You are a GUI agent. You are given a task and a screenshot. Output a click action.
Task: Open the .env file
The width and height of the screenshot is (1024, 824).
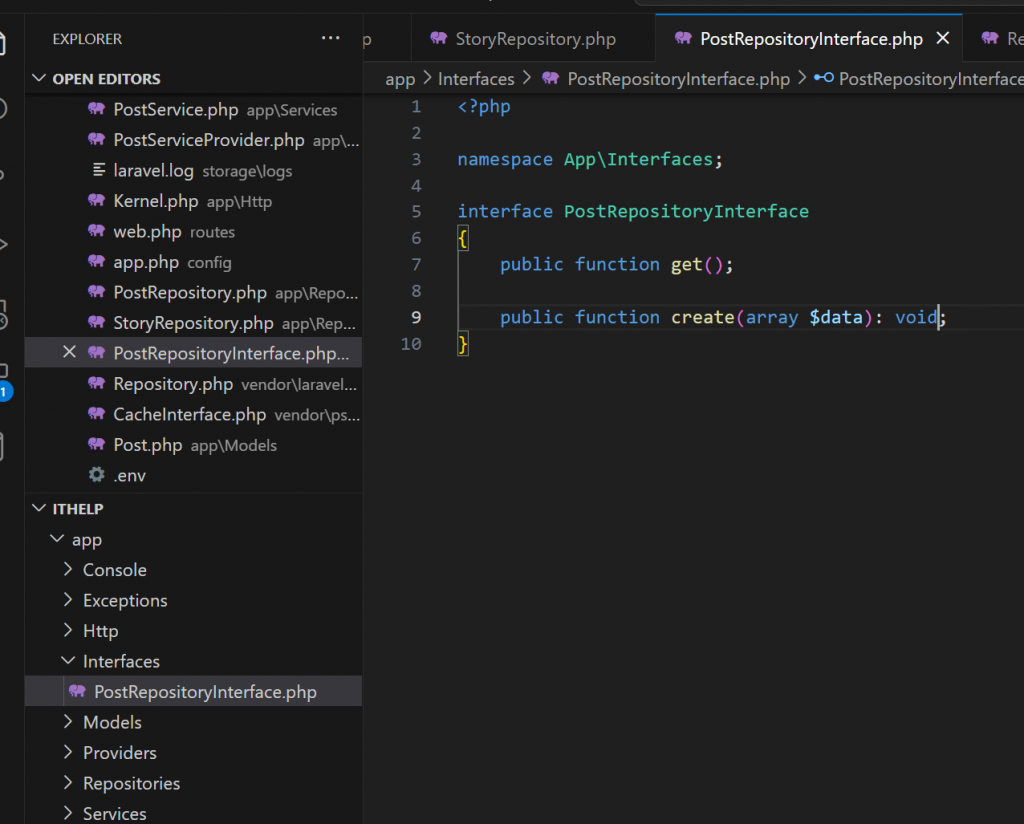tap(193, 475)
